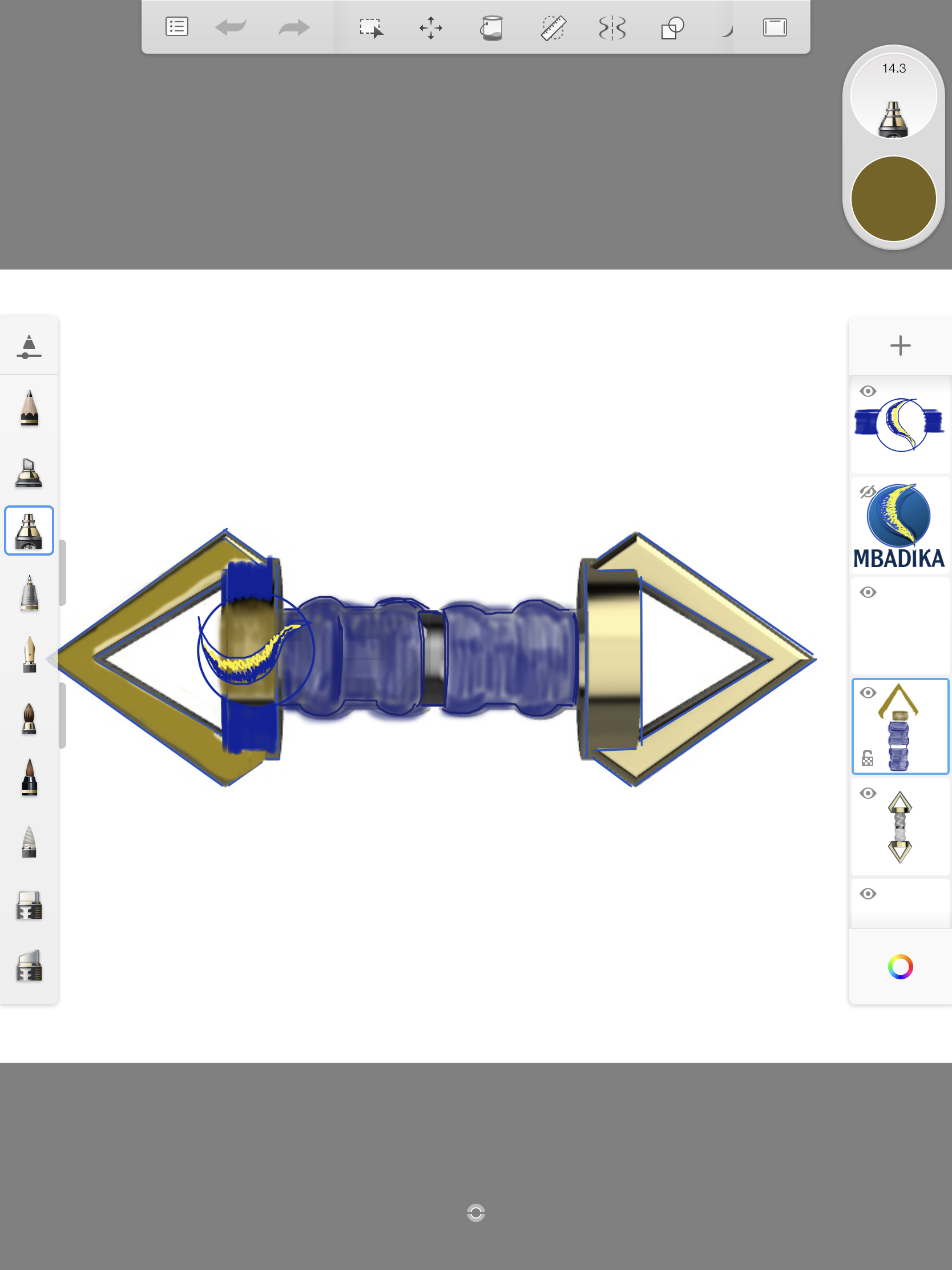The height and width of the screenshot is (1270, 952).
Task: Toggle the fullscreen interface view icon
Action: (x=774, y=27)
